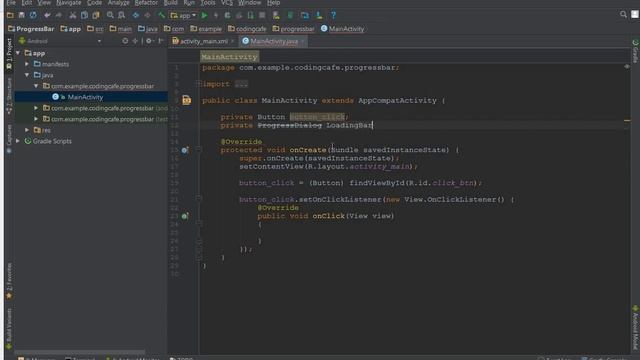The height and width of the screenshot is (360, 640).
Task: Click override gutter icon beside onCreate
Action: point(185,150)
